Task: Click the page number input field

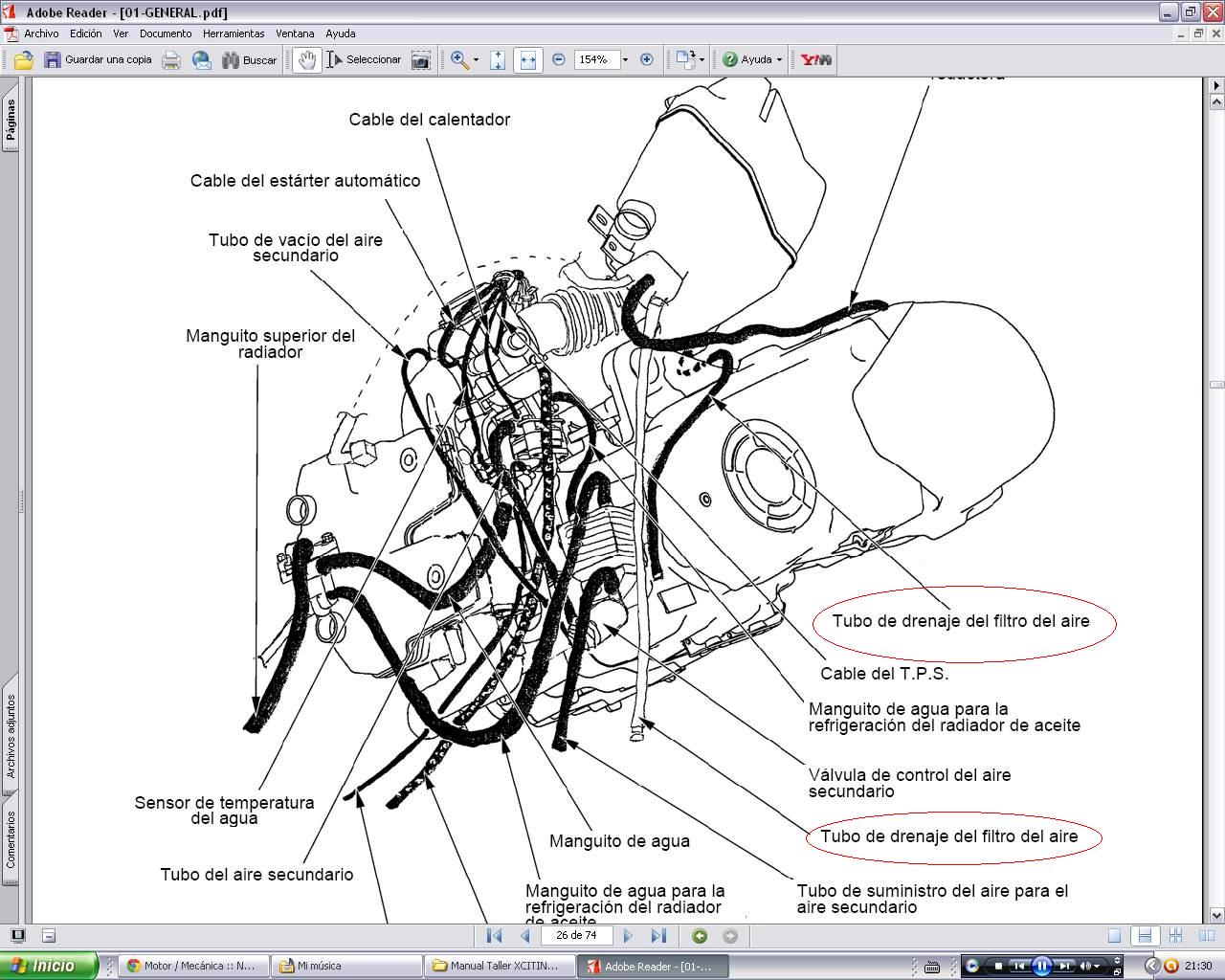Action: coord(576,935)
